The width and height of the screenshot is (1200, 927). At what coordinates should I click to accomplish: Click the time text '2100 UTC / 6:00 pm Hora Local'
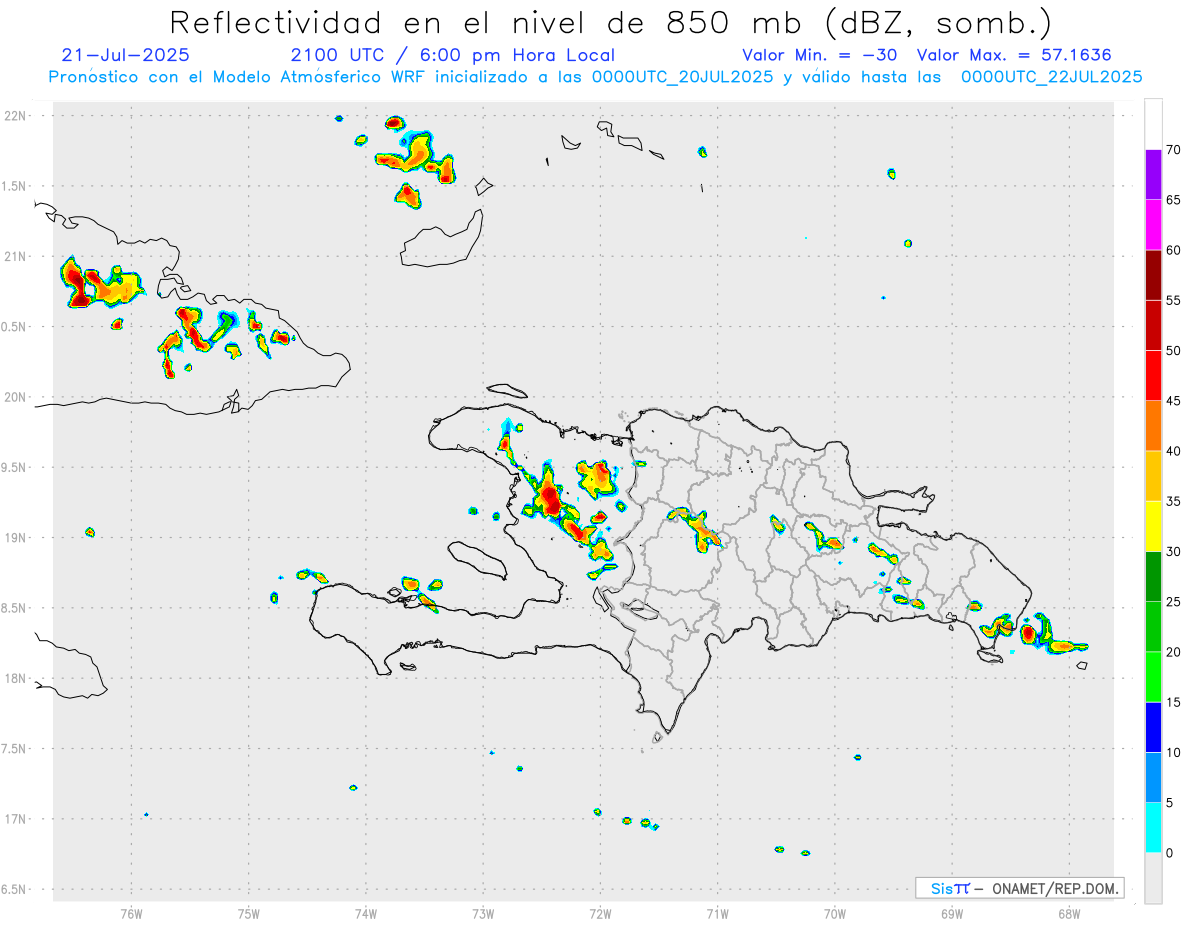452,55
